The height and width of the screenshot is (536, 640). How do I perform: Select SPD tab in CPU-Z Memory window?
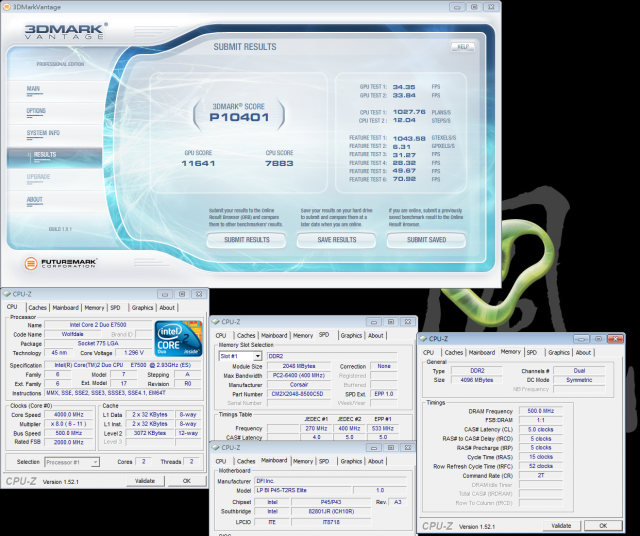532,352
